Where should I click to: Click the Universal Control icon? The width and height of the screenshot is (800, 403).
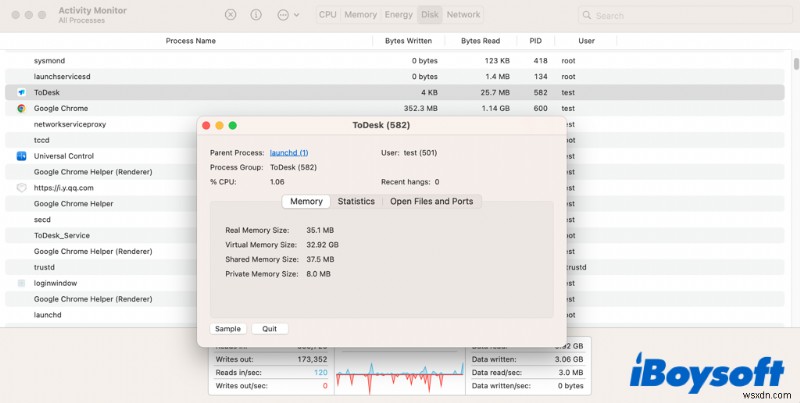(21, 156)
